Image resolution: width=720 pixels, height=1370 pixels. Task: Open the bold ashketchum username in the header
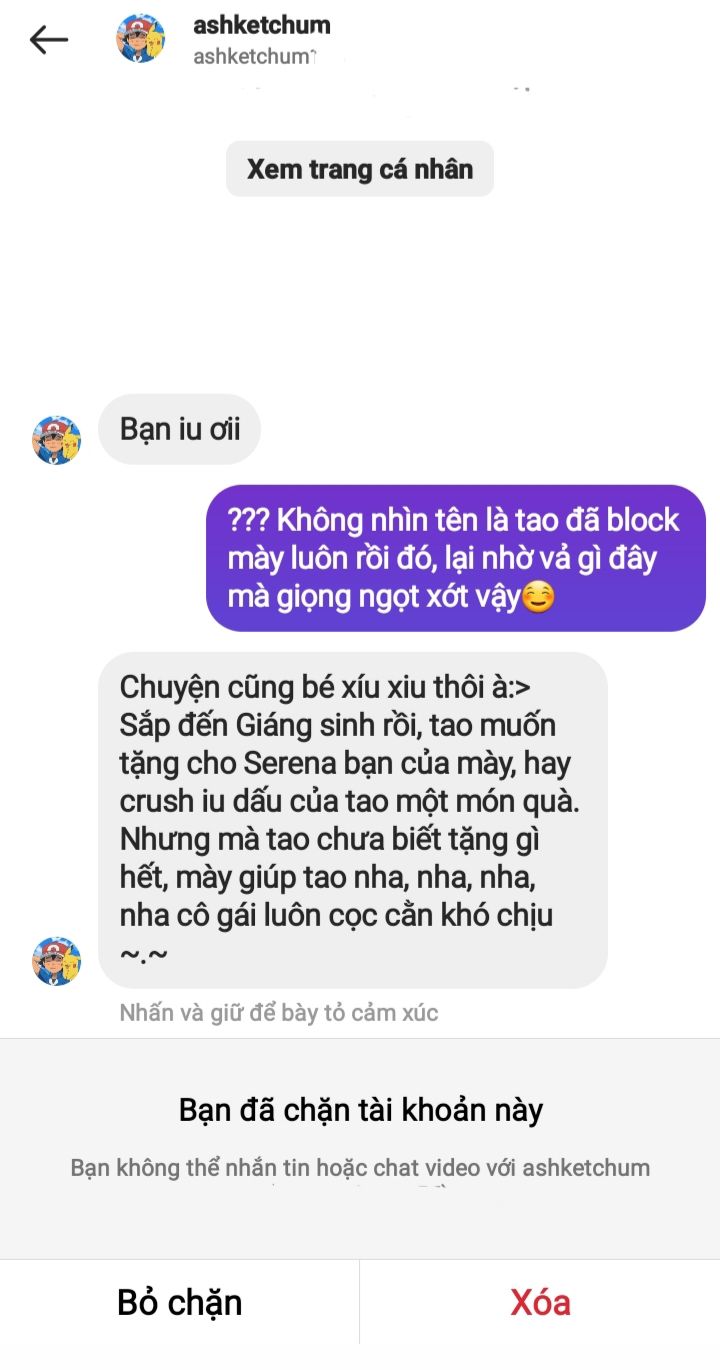click(262, 25)
